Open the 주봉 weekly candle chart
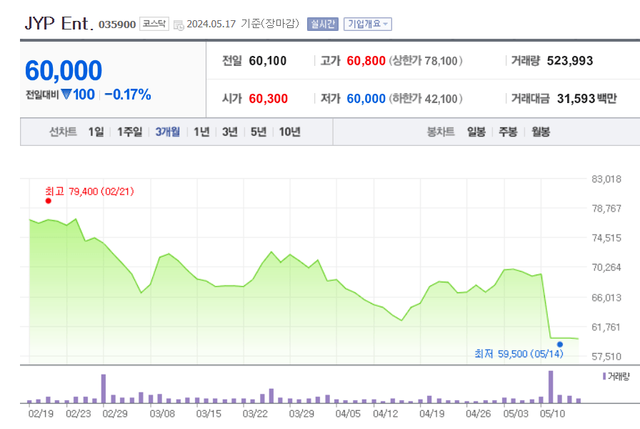 point(509,132)
